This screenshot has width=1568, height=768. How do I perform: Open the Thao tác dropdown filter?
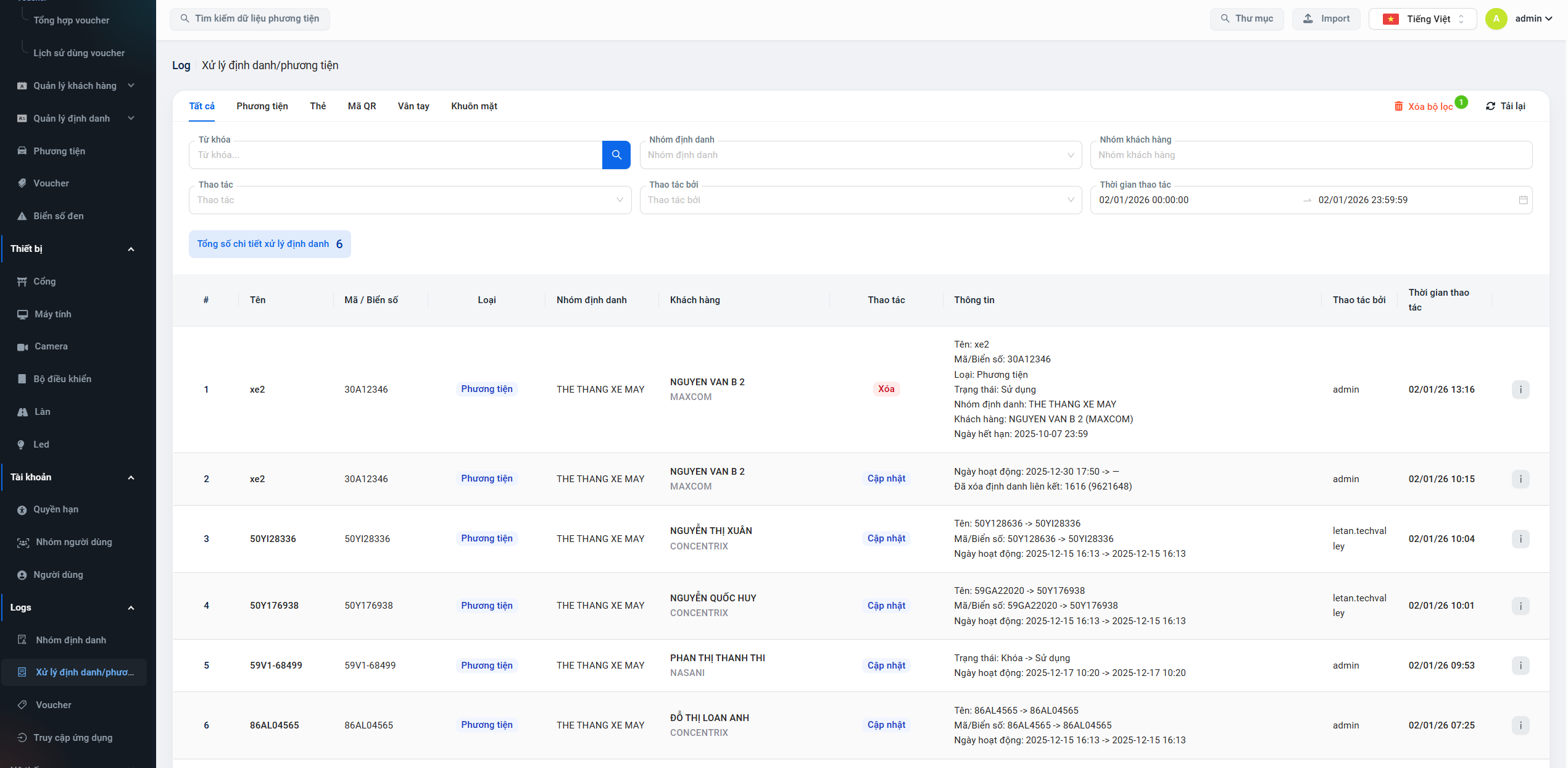(x=410, y=200)
